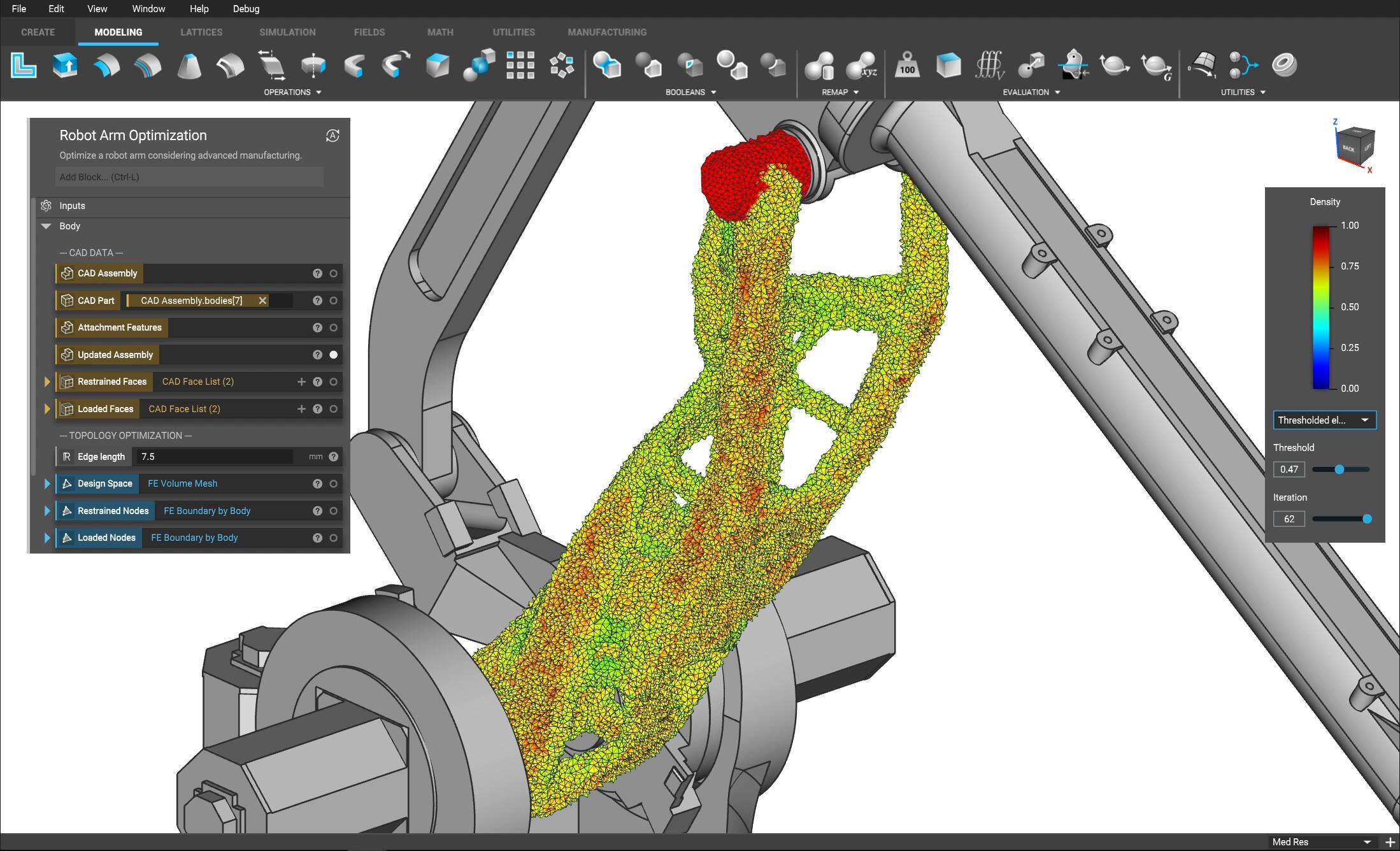The image size is (1400, 851).
Task: Click the Boolean operations icon
Action: (x=605, y=65)
